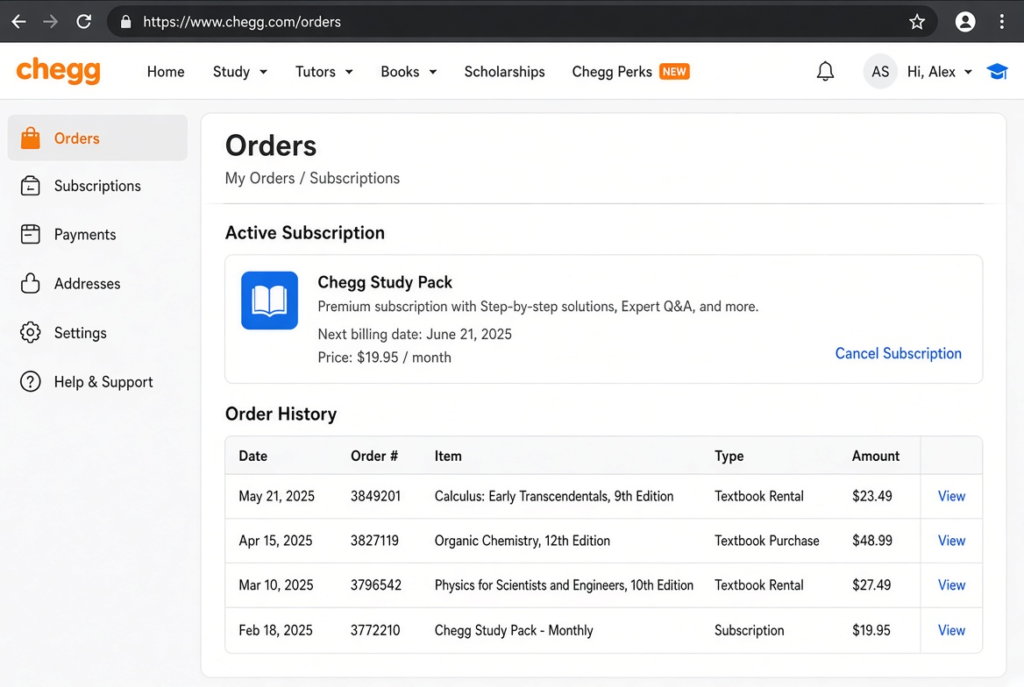
Task: Expand the Study dropdown menu
Action: point(240,72)
